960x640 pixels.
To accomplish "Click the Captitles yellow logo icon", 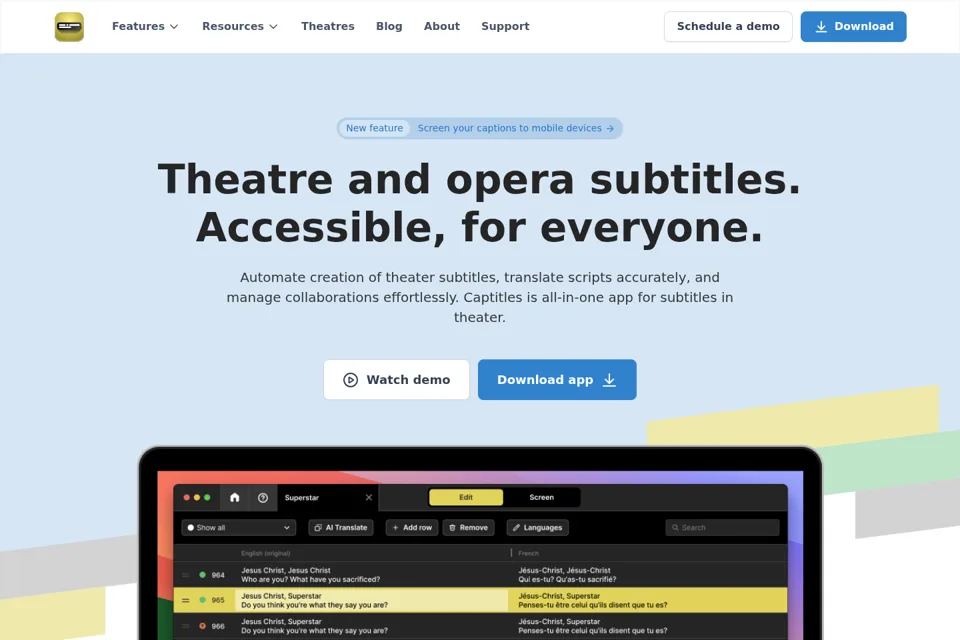I will tap(69, 27).
